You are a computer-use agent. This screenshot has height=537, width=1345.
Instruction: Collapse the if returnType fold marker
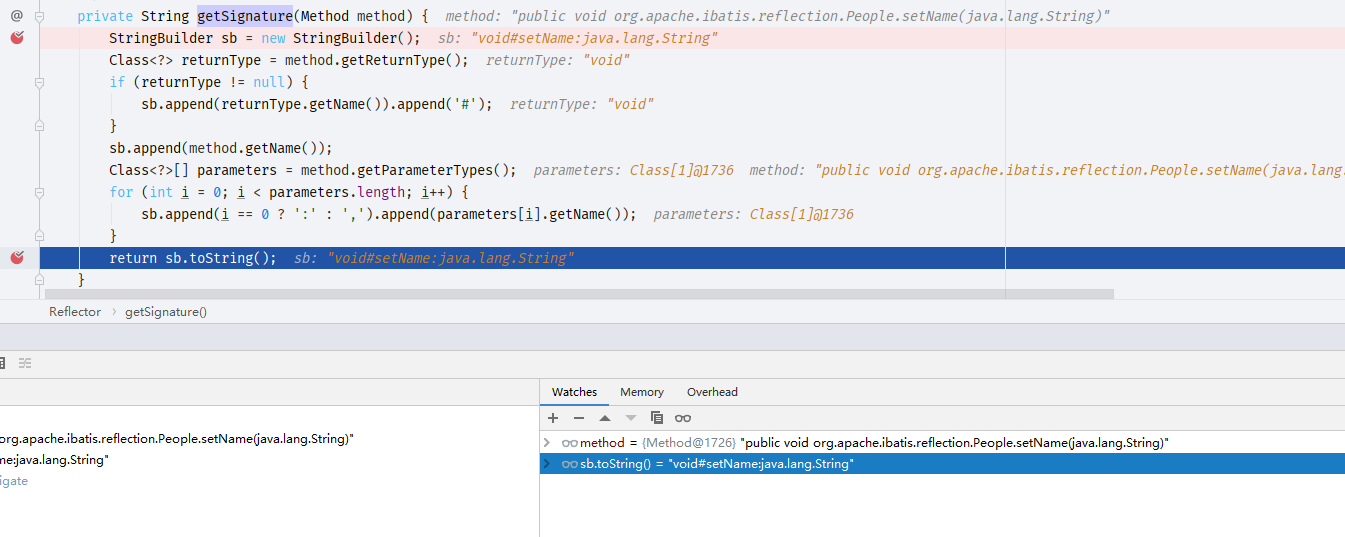coord(39,82)
